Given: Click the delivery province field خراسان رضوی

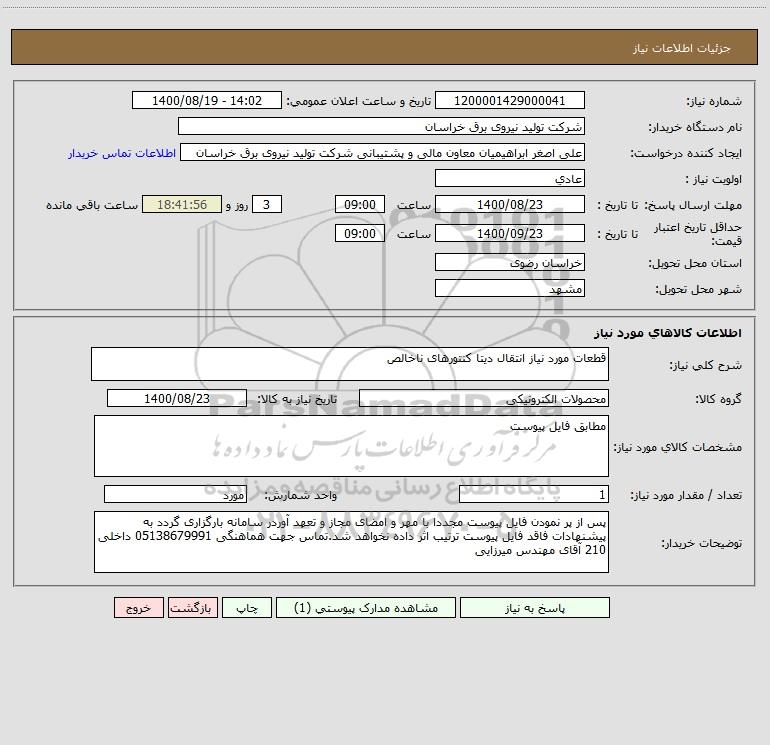Looking at the screenshot, I should (x=510, y=262).
